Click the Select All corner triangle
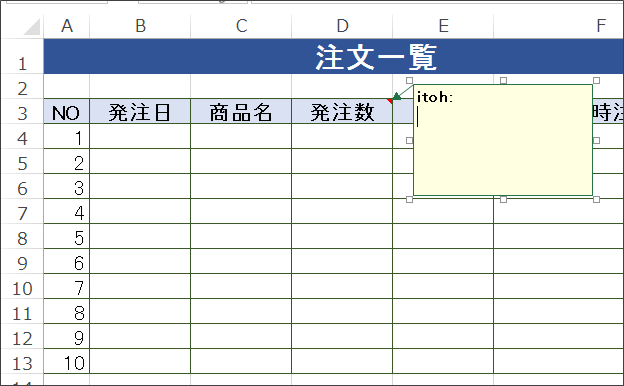Screen dimensions: 624x386 tap(32, 26)
